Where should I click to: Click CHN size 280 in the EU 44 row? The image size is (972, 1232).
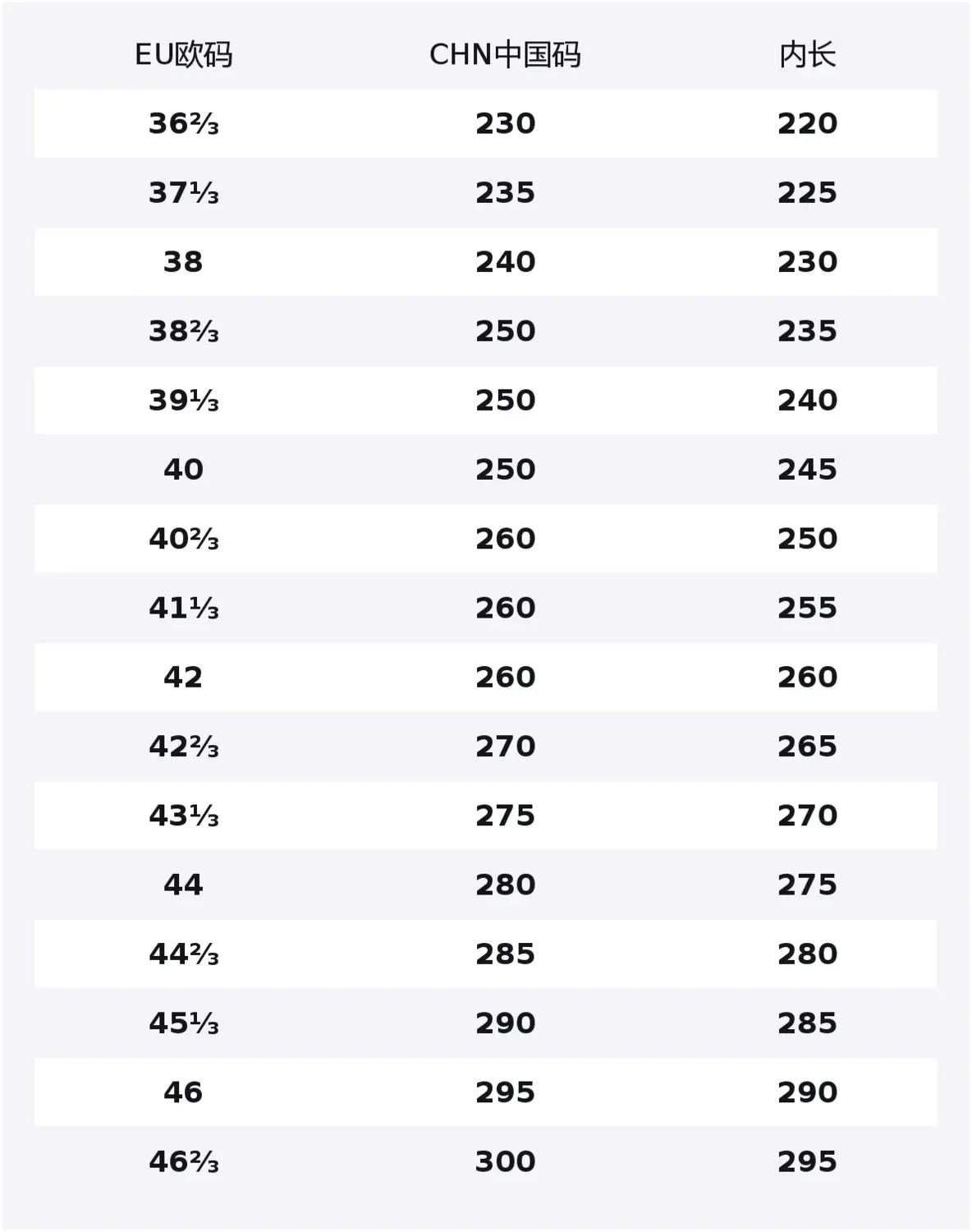point(505,885)
